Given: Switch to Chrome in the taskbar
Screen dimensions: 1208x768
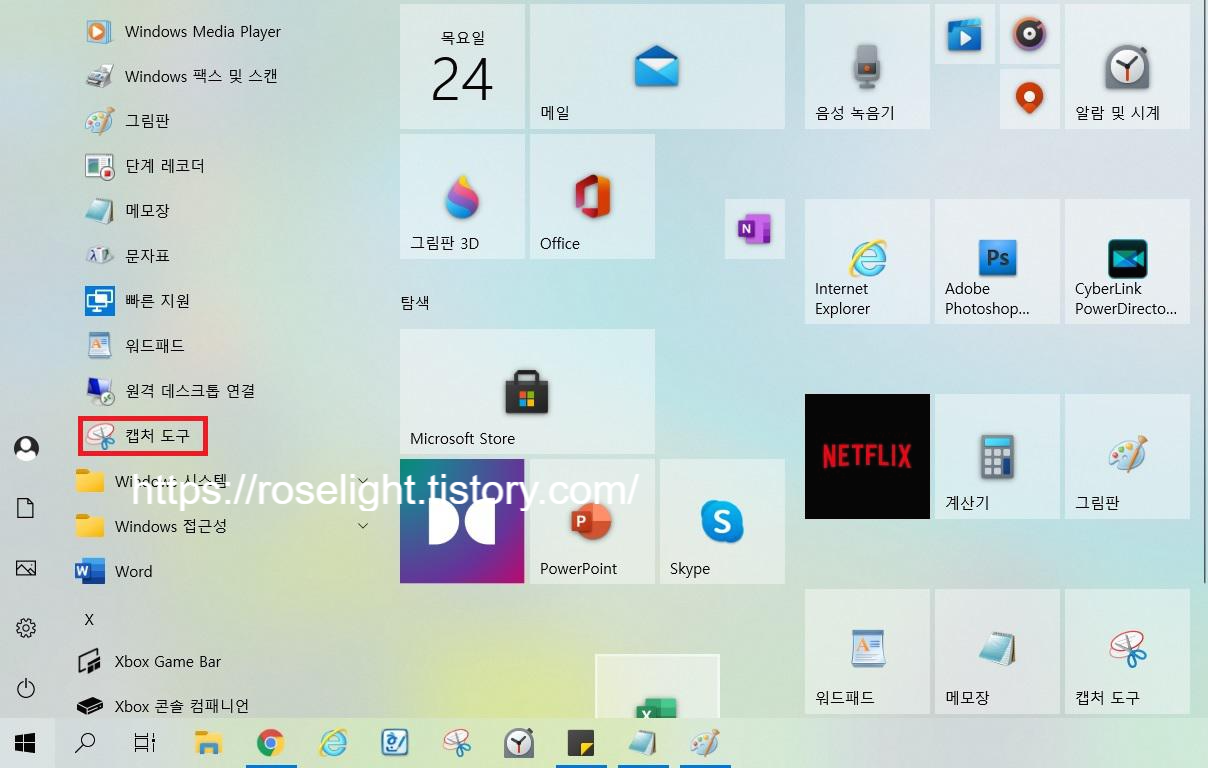Looking at the screenshot, I should click(x=270, y=743).
